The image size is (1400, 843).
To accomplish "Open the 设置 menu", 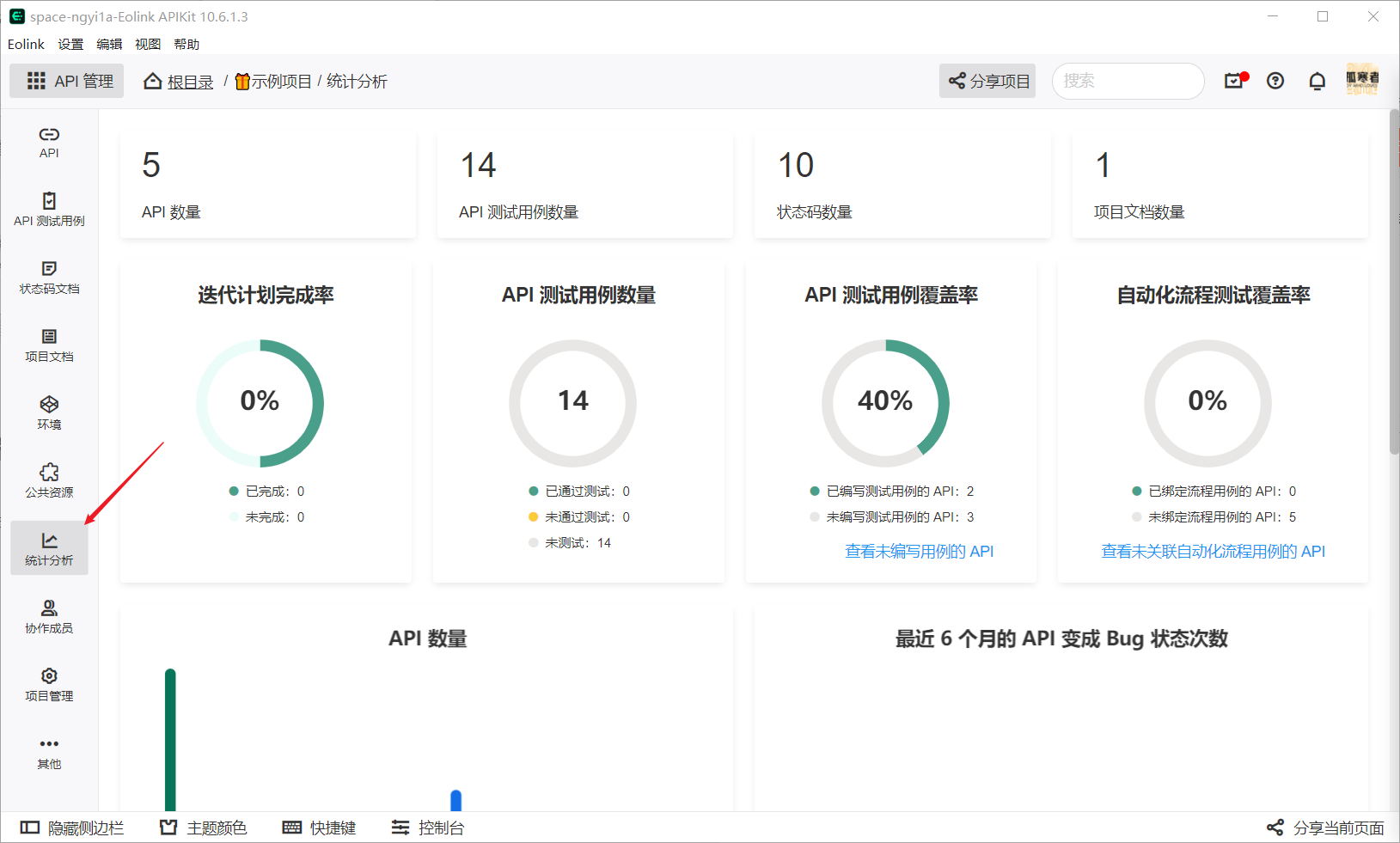I will pyautogui.click(x=70, y=44).
